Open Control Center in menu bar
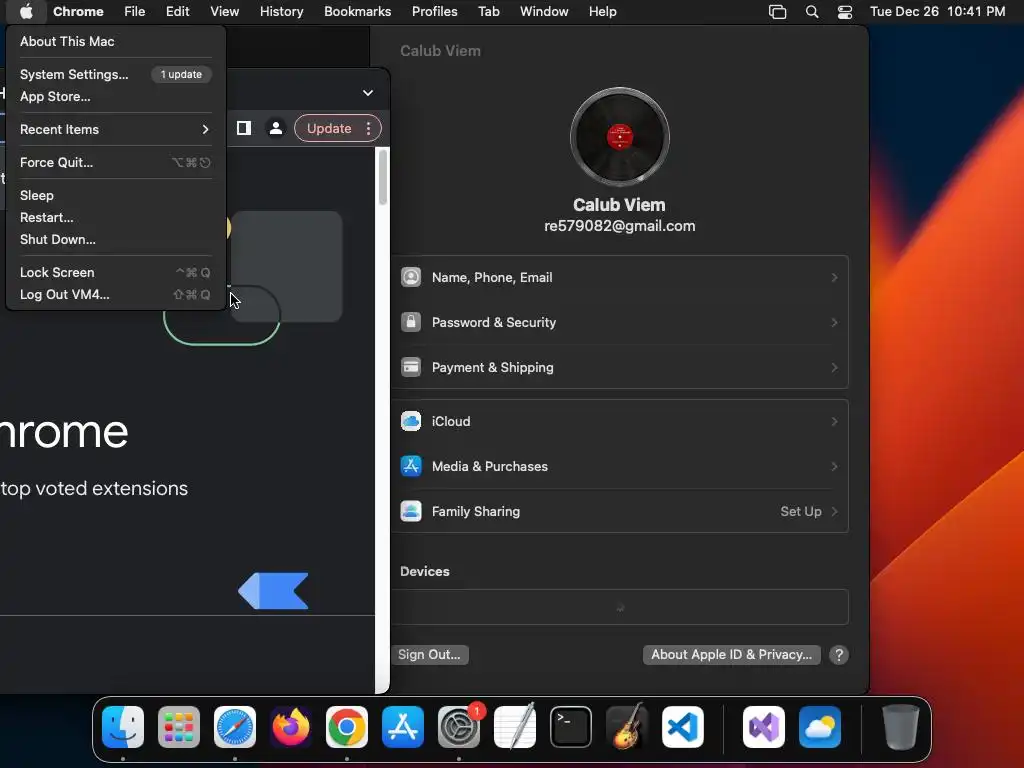 point(845,12)
